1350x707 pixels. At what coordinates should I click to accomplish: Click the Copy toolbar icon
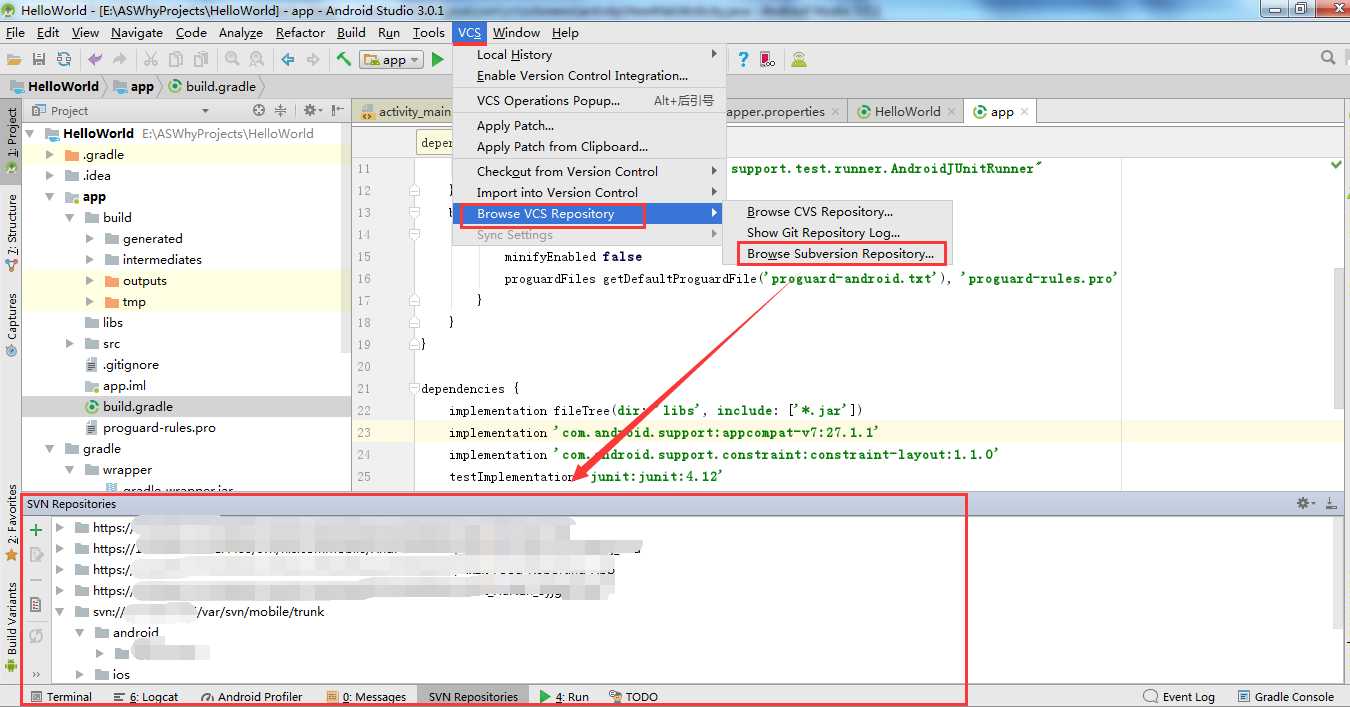point(176,60)
